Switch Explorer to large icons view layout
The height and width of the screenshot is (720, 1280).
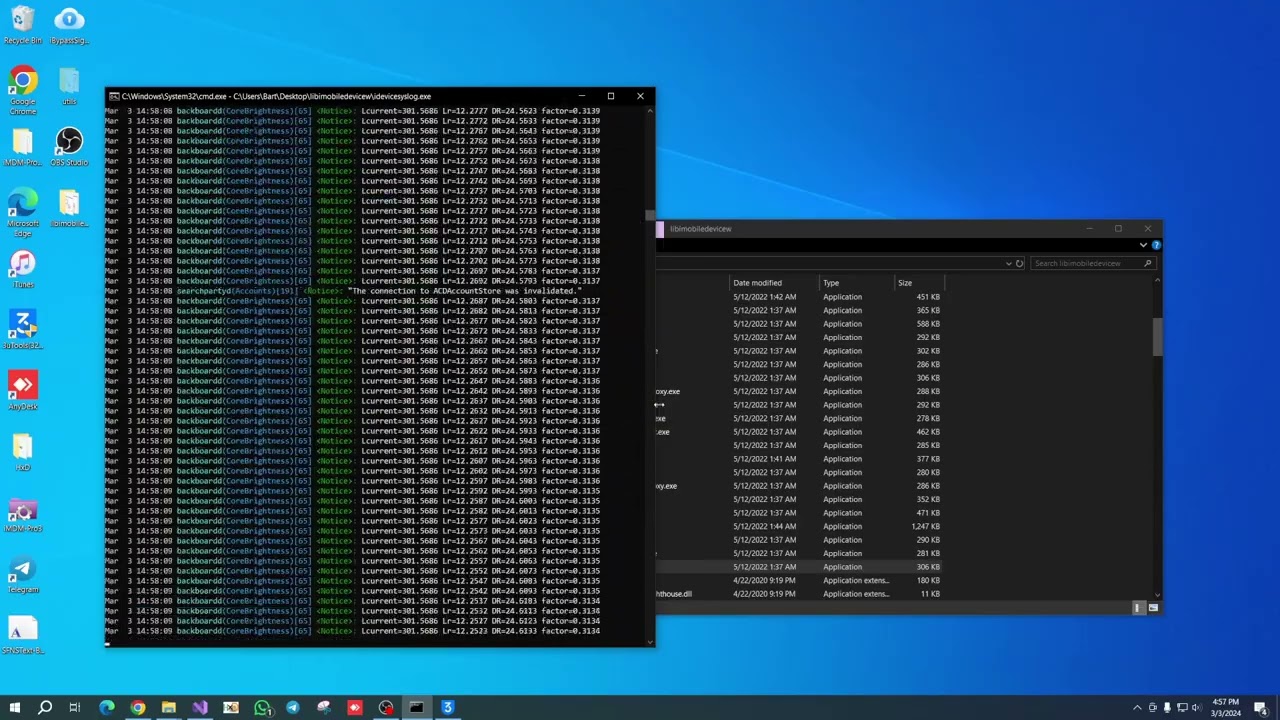[1153, 608]
